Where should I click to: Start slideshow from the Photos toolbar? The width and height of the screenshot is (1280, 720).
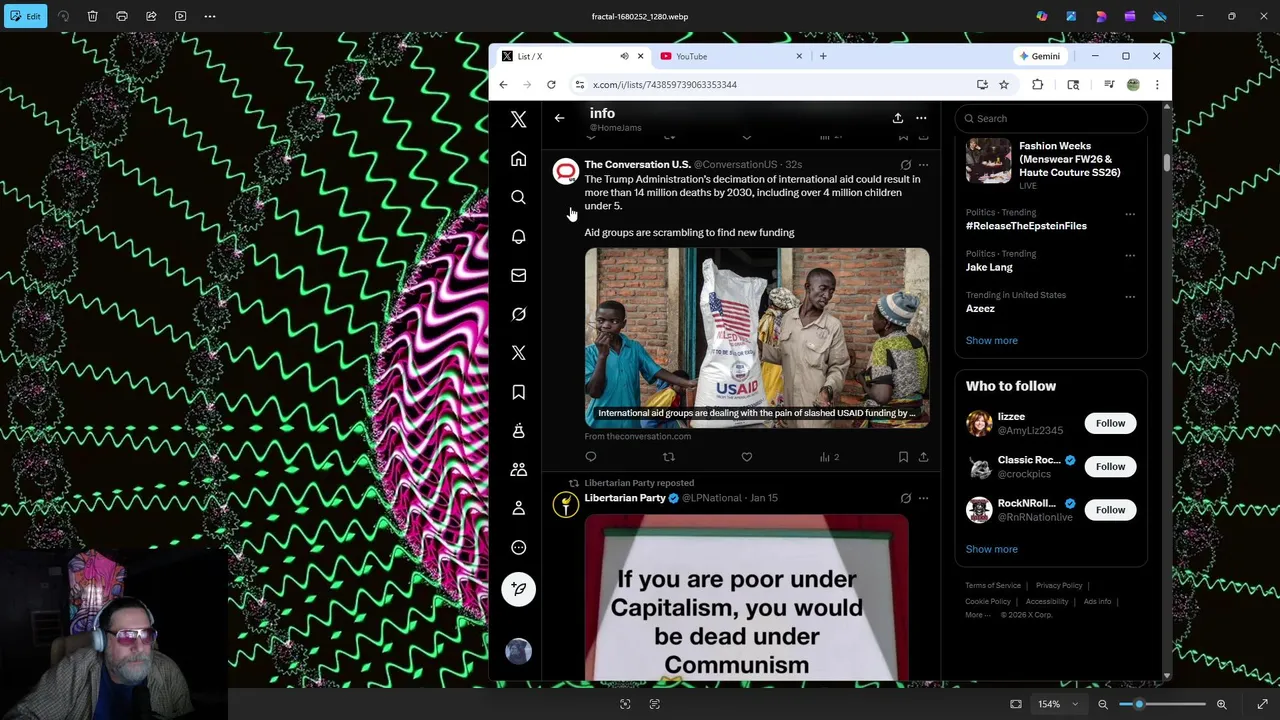pos(180,16)
